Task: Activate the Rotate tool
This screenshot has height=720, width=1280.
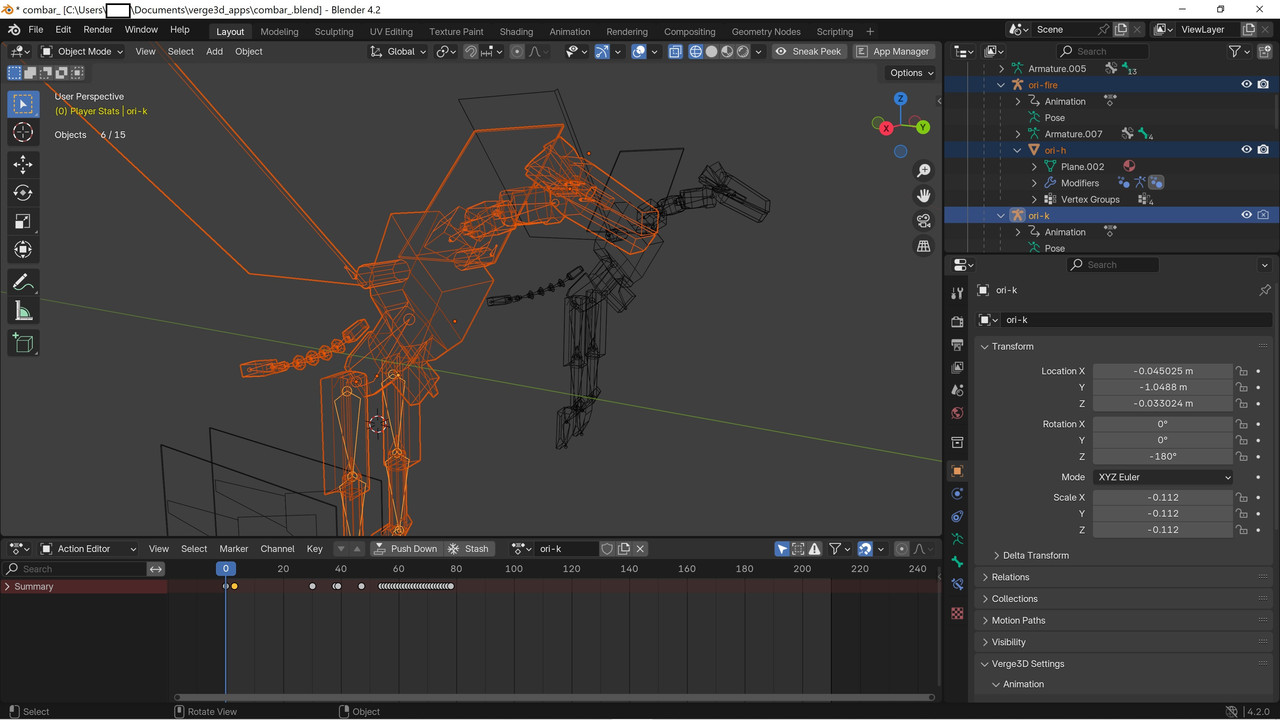Action: coord(23,193)
